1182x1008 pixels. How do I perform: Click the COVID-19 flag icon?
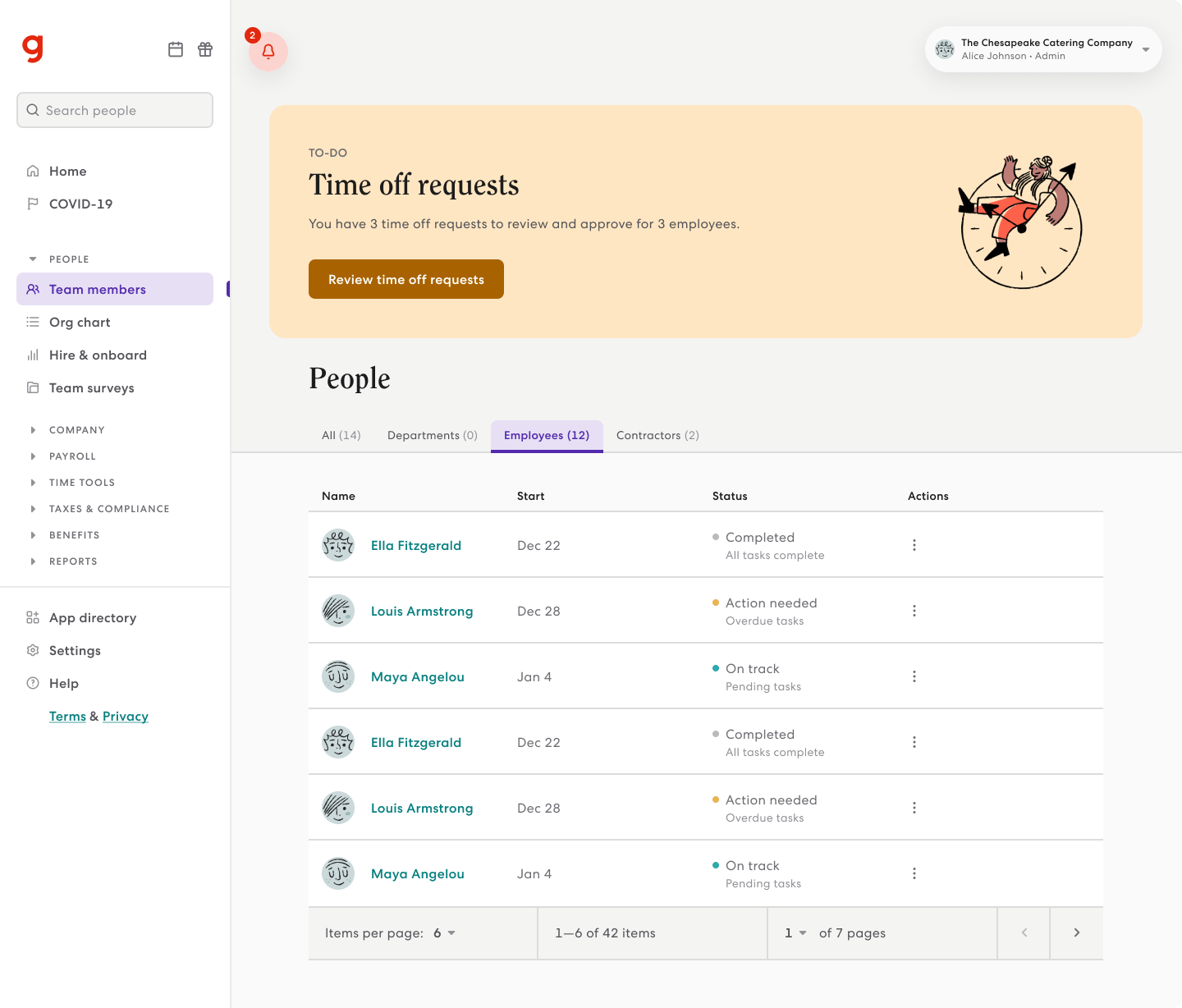tap(33, 204)
